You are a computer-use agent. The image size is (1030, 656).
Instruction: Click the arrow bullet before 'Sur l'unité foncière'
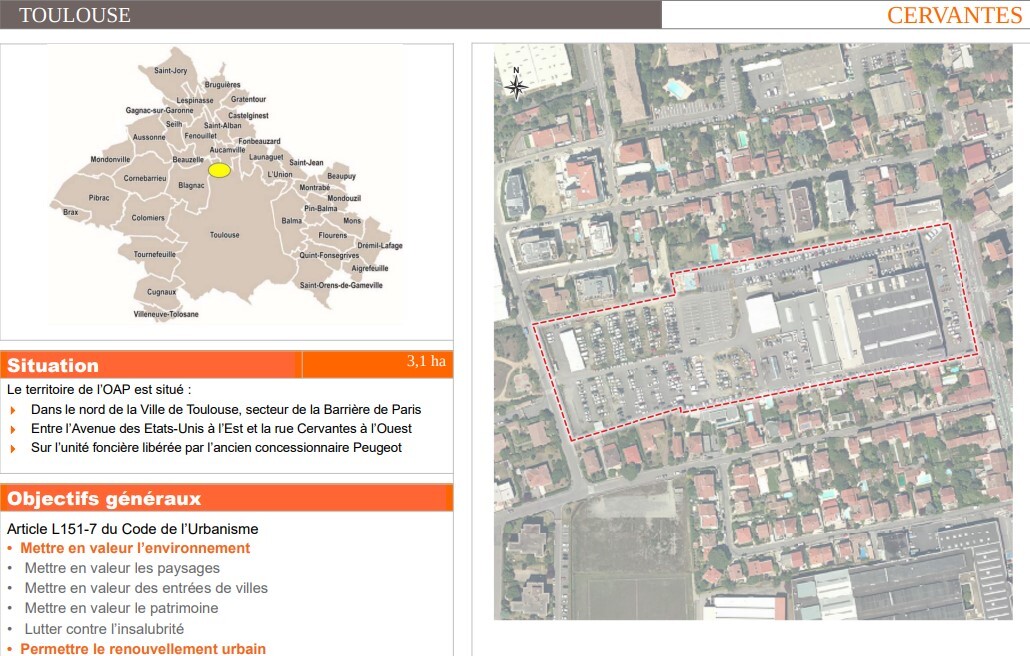[13, 448]
